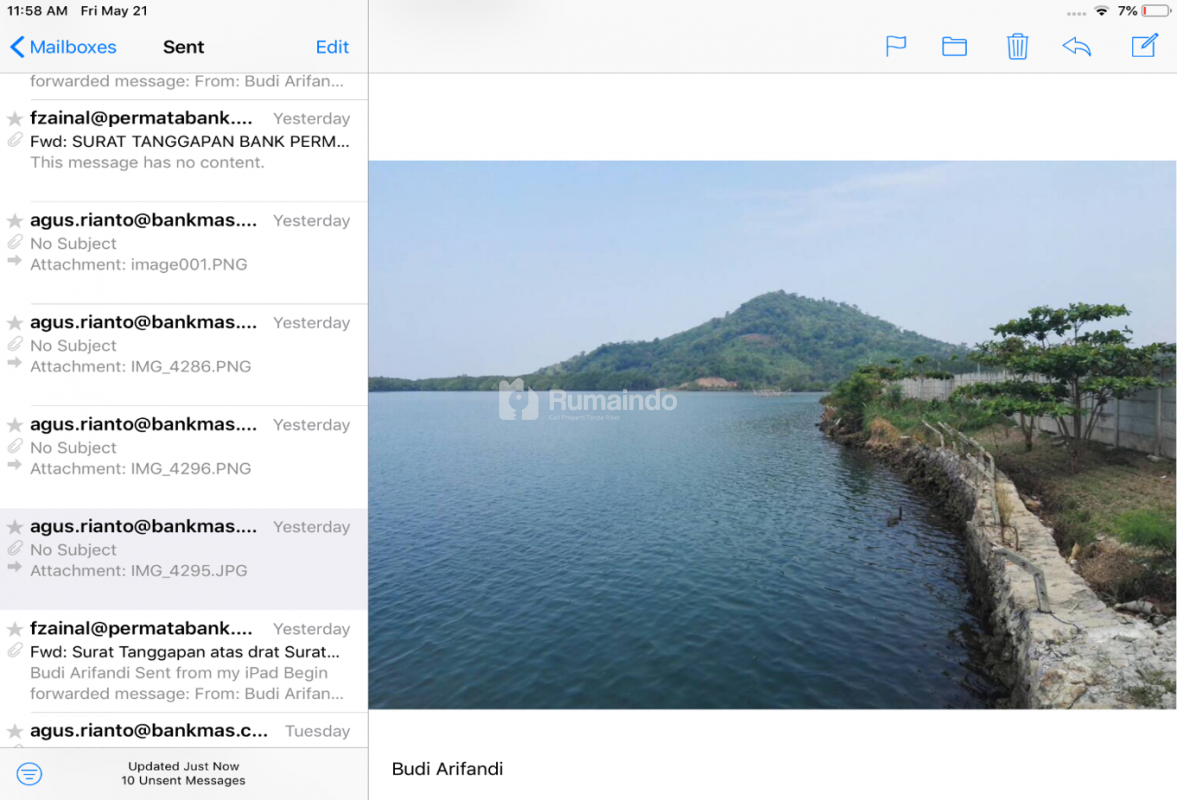Move message to a folder
The image size is (1177, 800).
pos(954,46)
